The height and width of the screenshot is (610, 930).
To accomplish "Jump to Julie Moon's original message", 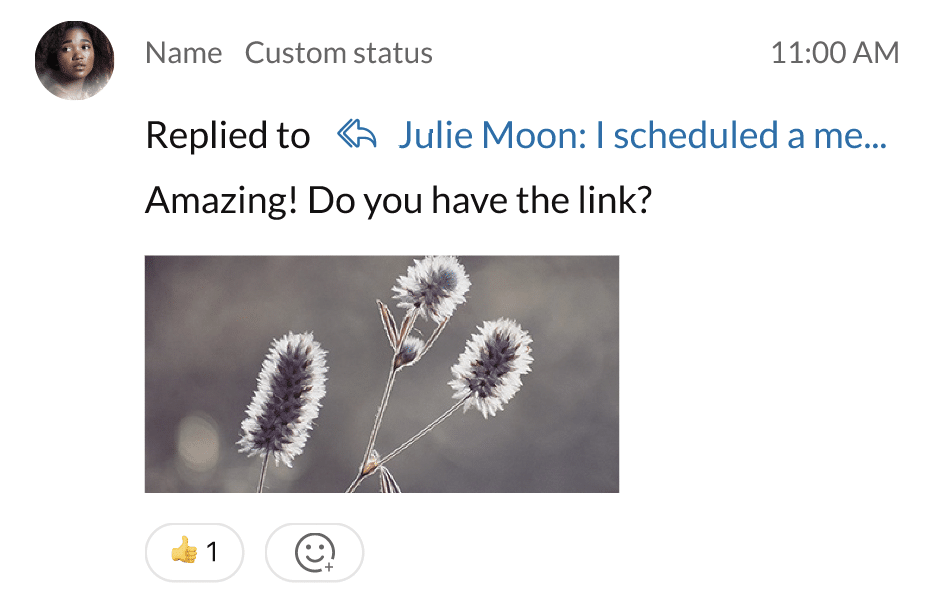I will (490, 135).
